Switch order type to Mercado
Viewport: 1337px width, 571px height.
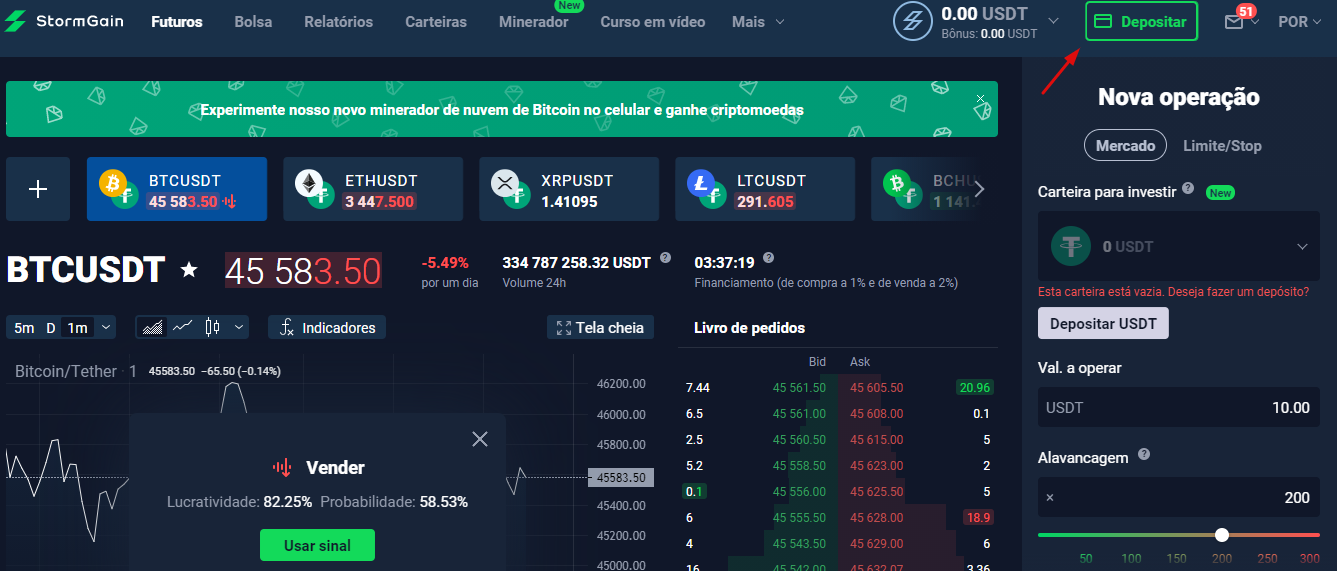coord(1125,145)
